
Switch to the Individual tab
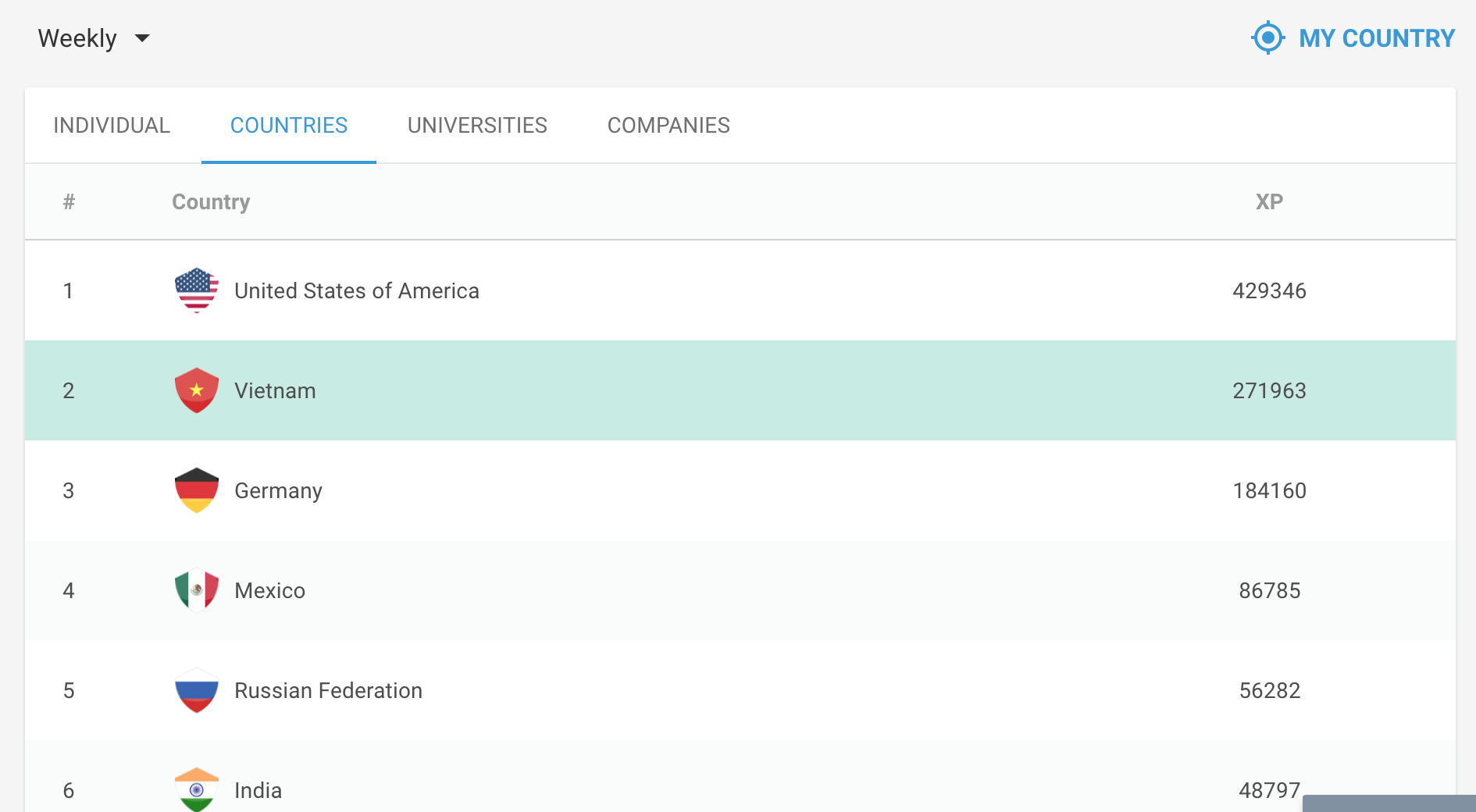click(x=112, y=126)
